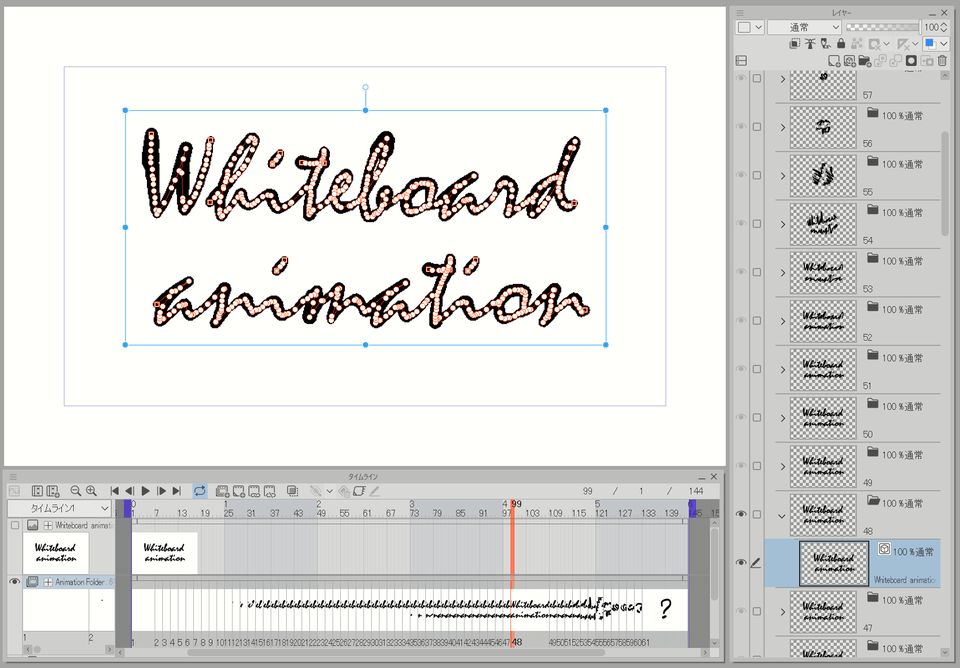Click the new raster layer icon

tap(834, 61)
